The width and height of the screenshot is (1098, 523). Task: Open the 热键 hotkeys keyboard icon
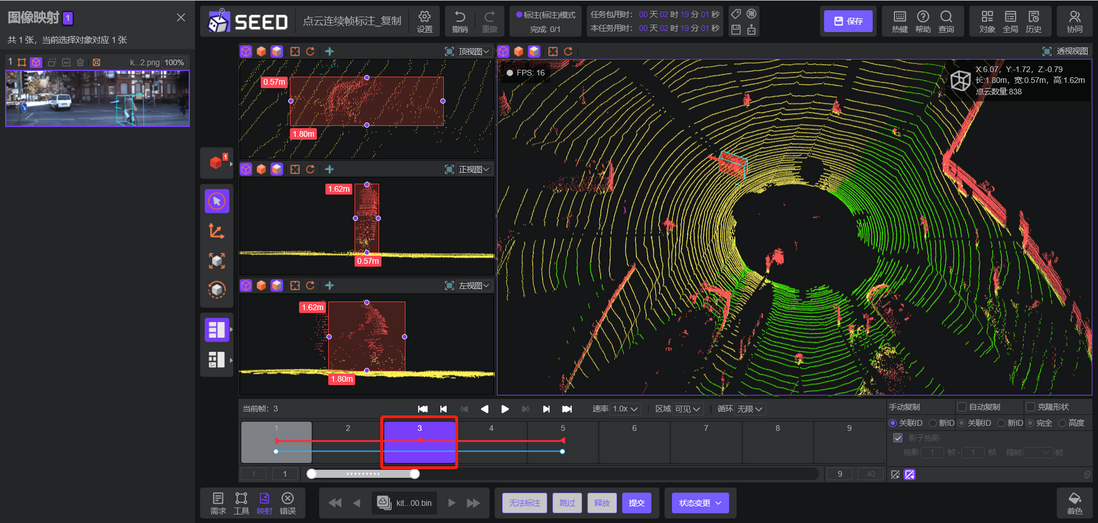coord(899,21)
